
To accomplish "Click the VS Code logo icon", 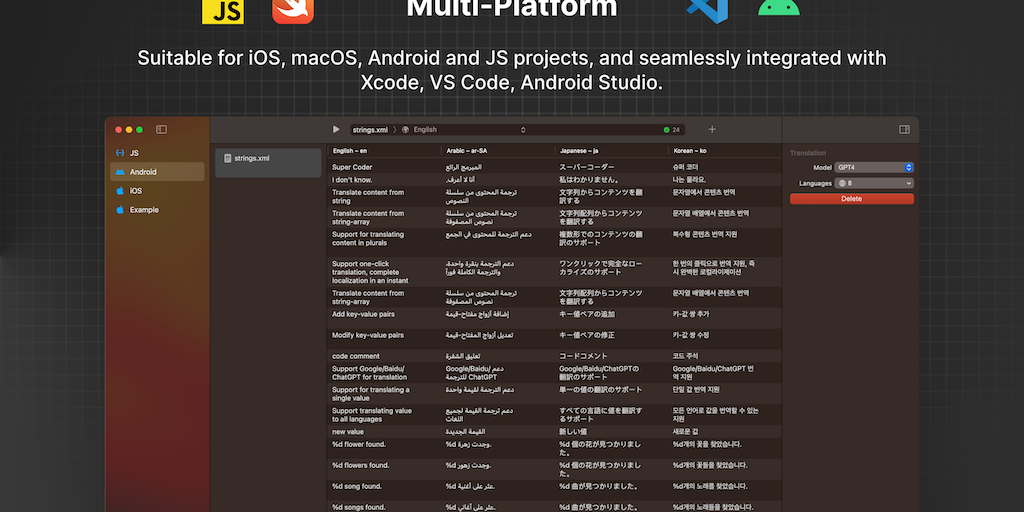I will [x=706, y=8].
